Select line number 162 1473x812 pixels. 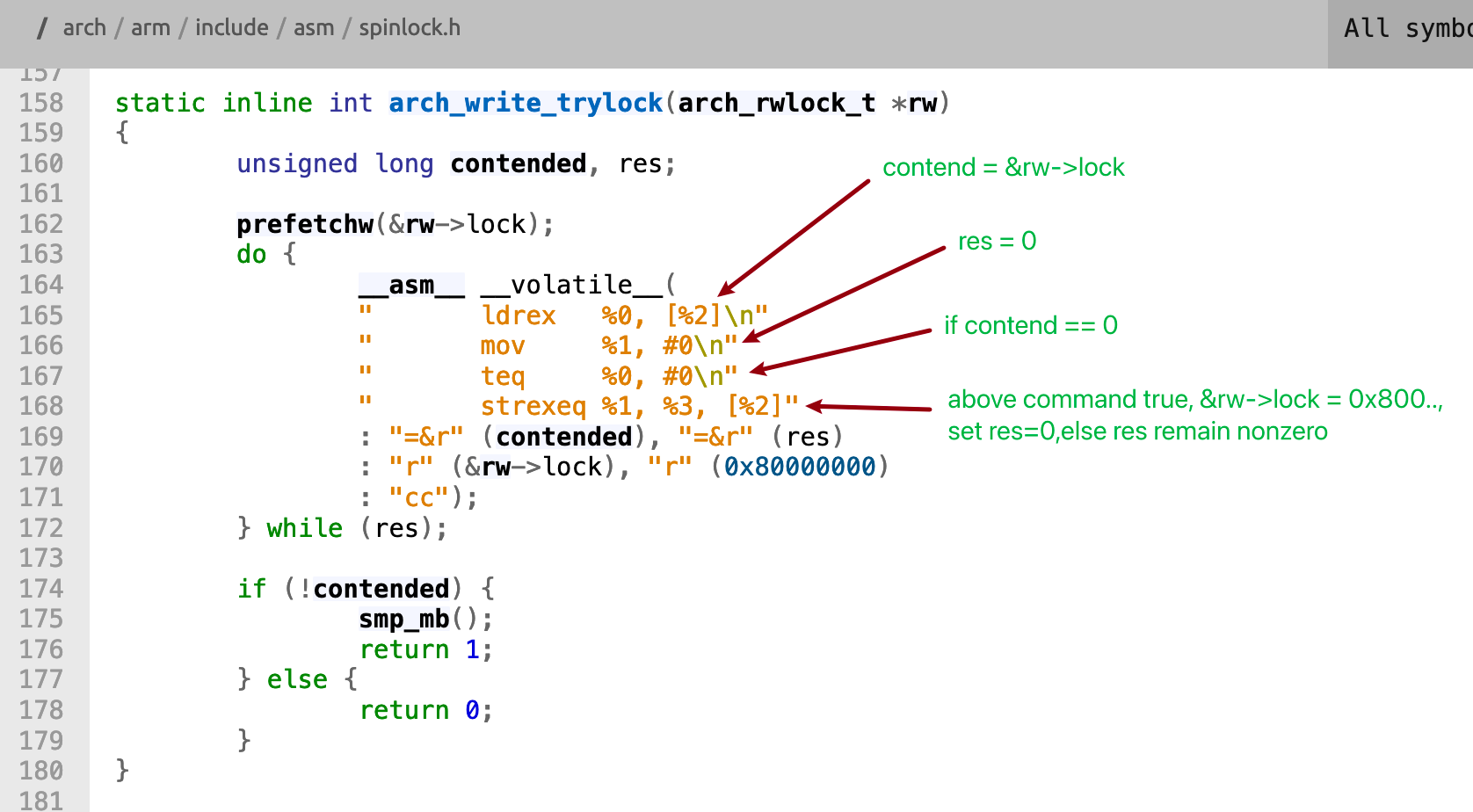(x=41, y=224)
